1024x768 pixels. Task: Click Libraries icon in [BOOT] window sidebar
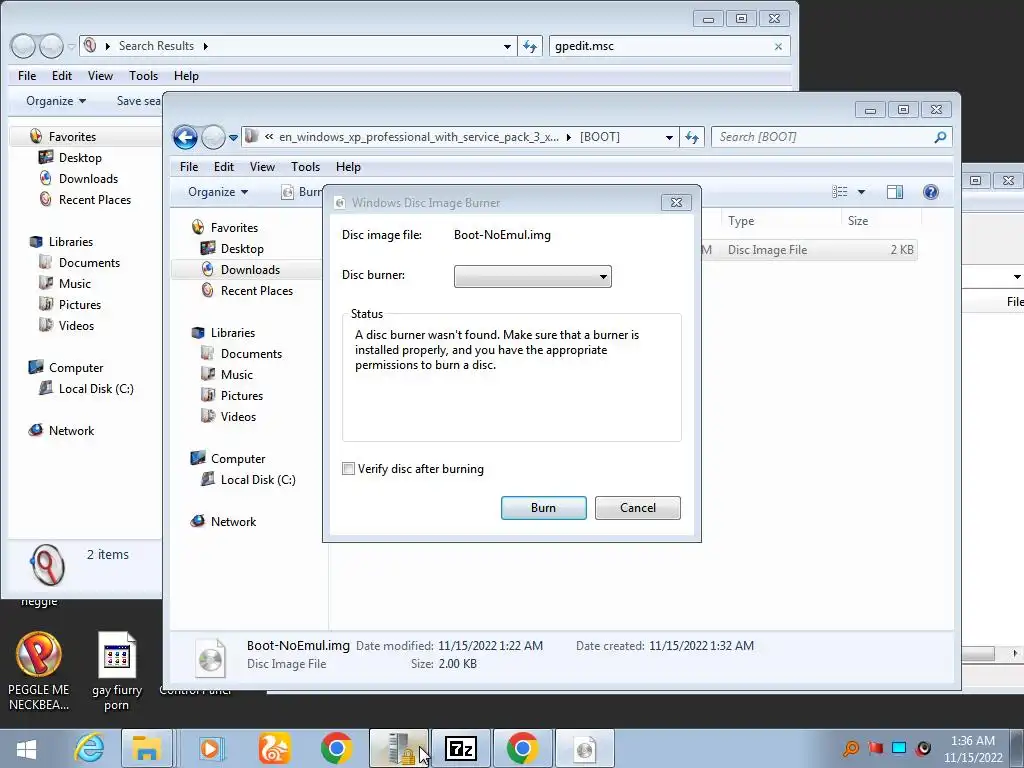[x=198, y=332]
